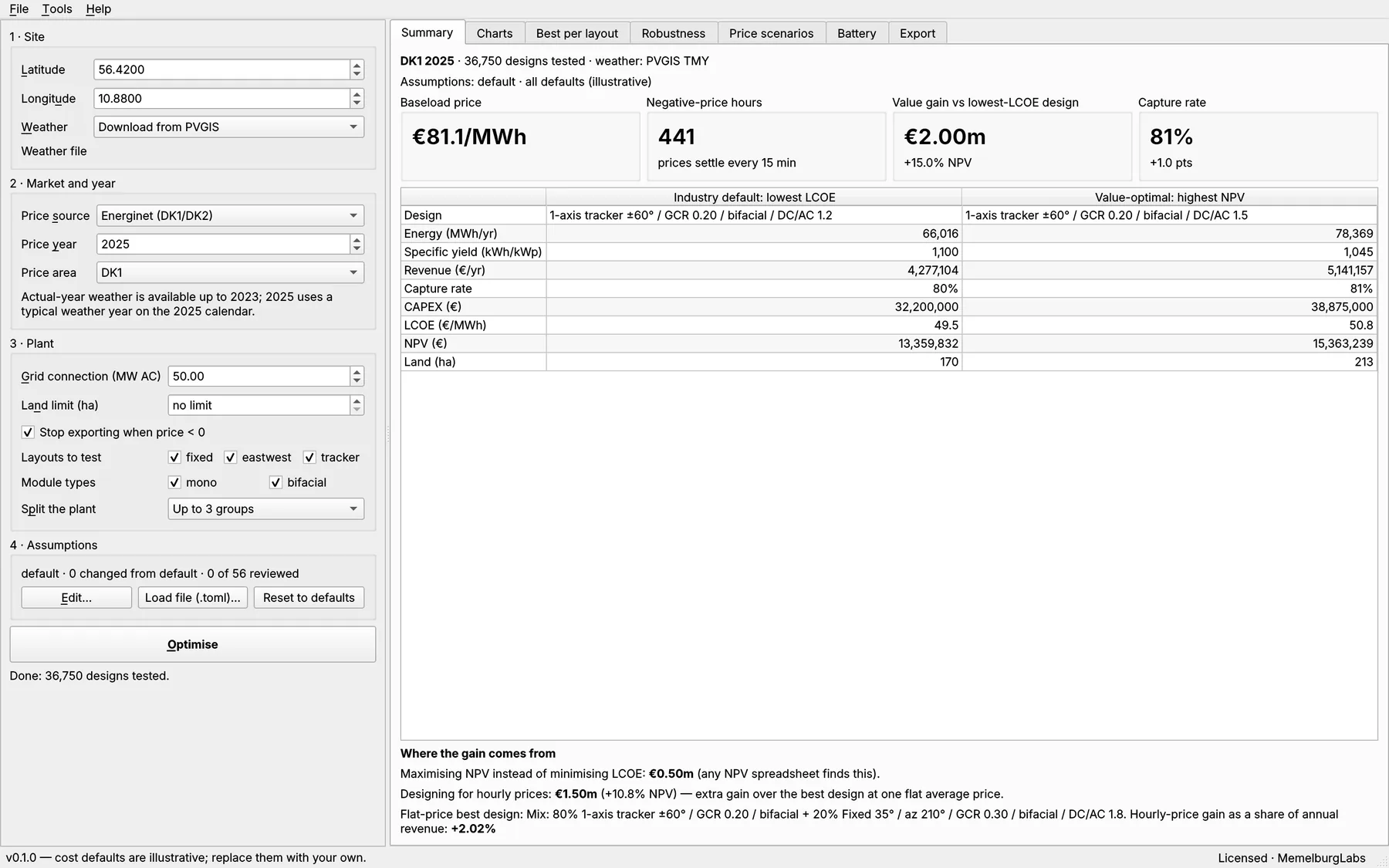The width and height of the screenshot is (1389, 868).
Task: Open the Help menu
Action: point(99,8)
